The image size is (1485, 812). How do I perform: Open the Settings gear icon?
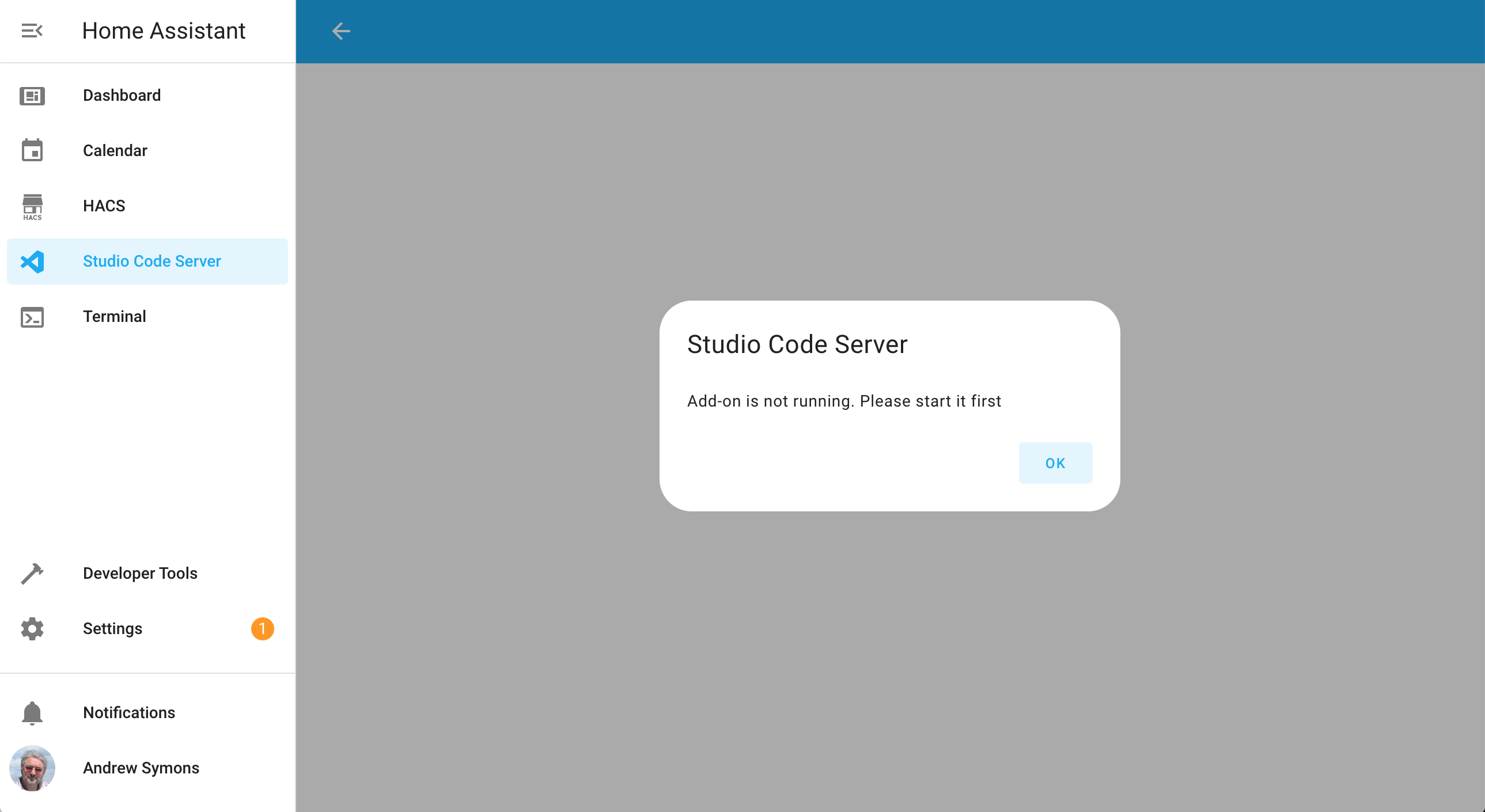click(32, 628)
